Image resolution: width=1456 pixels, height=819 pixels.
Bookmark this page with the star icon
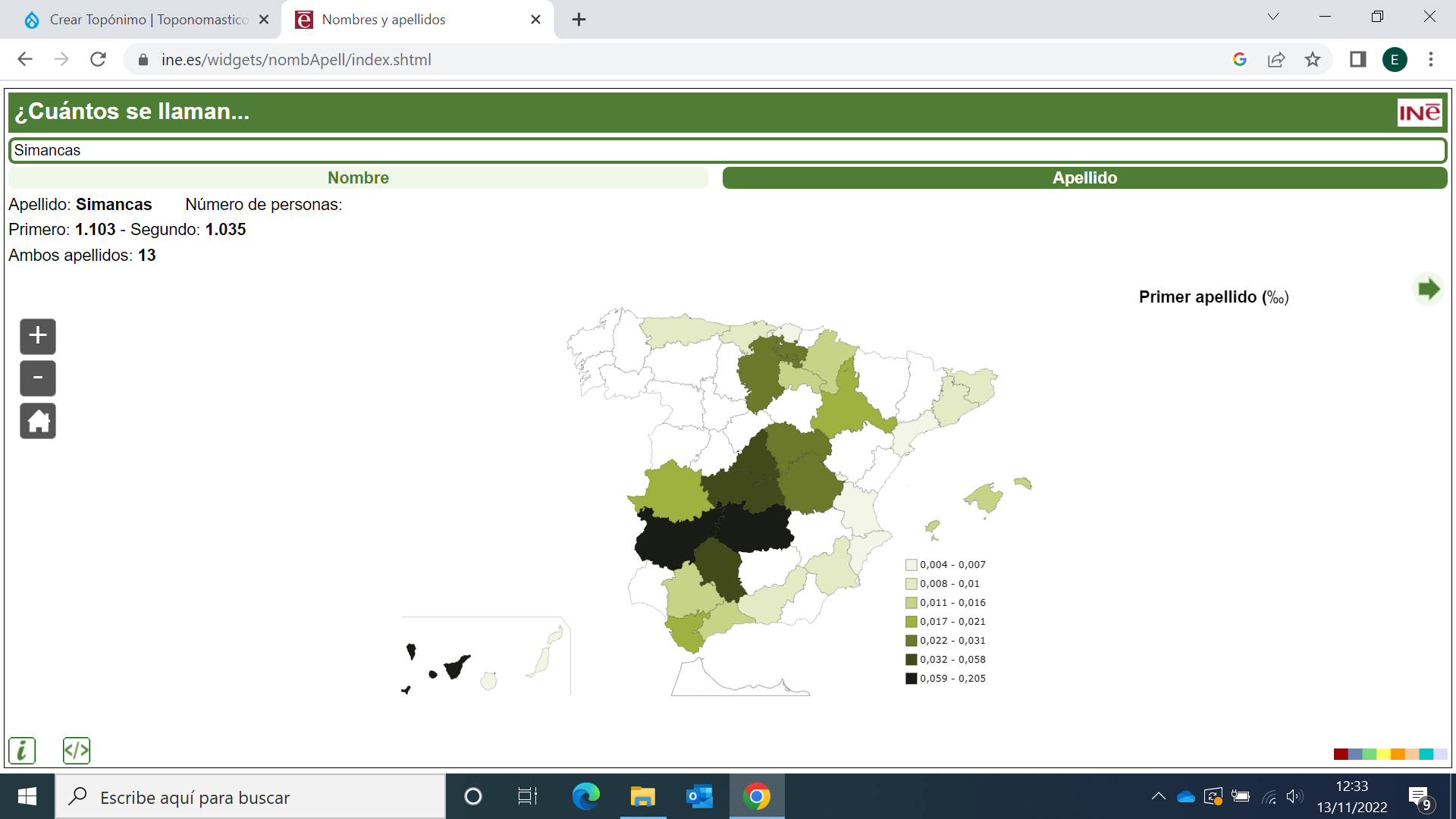[1313, 60]
